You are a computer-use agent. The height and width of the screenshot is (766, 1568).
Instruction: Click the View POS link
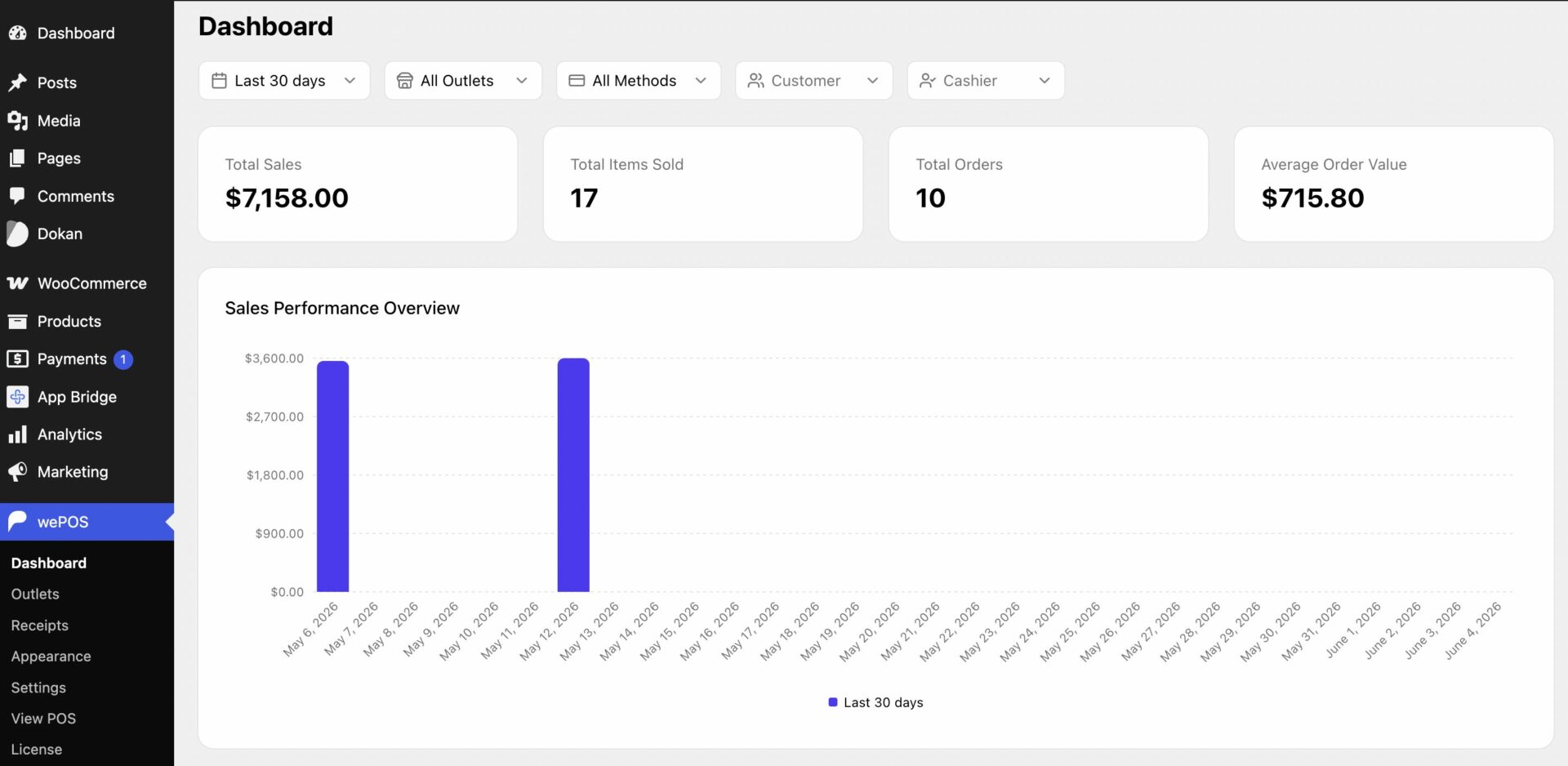click(x=43, y=719)
